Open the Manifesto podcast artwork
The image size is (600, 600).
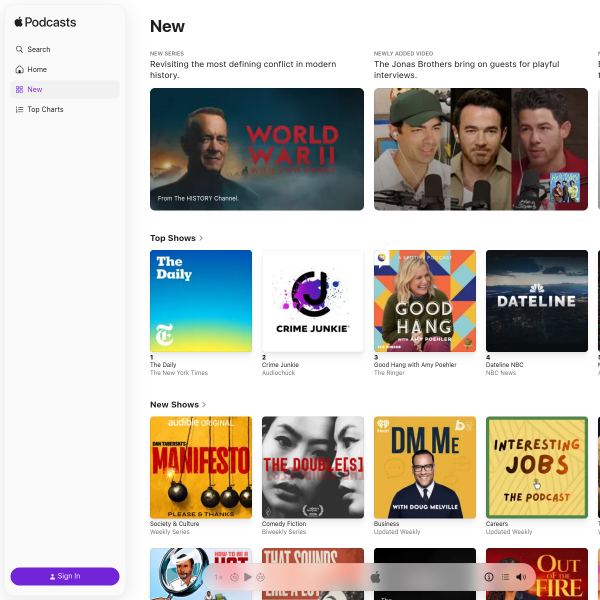[x=201, y=467]
